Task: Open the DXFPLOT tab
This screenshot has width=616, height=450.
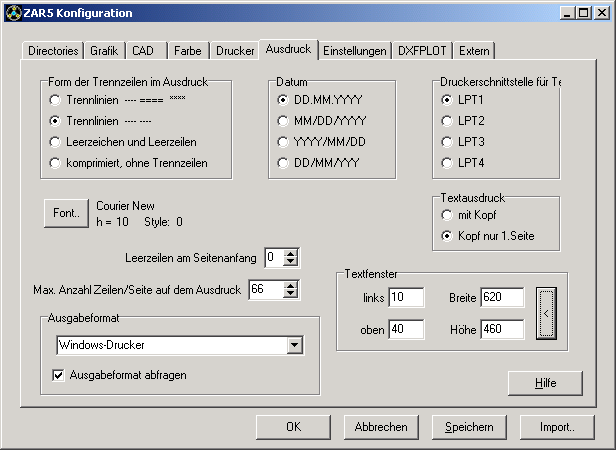Action: click(423, 50)
